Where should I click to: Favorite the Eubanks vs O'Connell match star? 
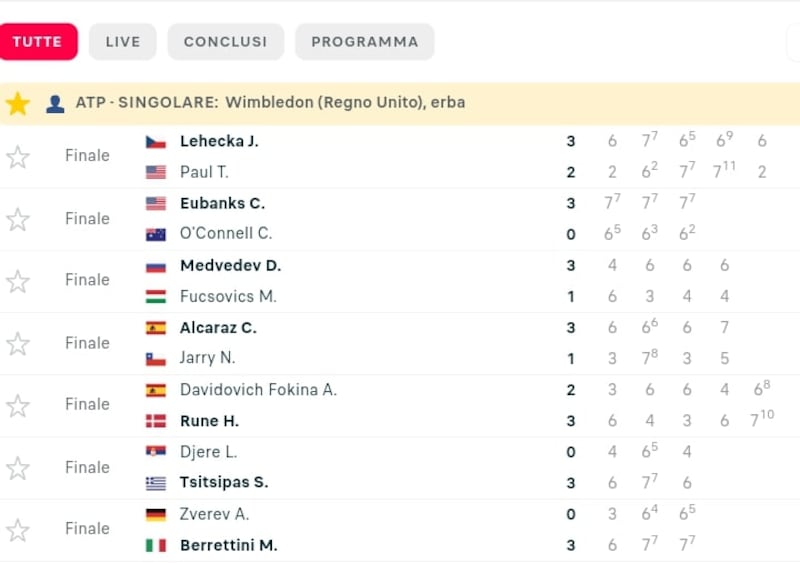click(x=18, y=219)
